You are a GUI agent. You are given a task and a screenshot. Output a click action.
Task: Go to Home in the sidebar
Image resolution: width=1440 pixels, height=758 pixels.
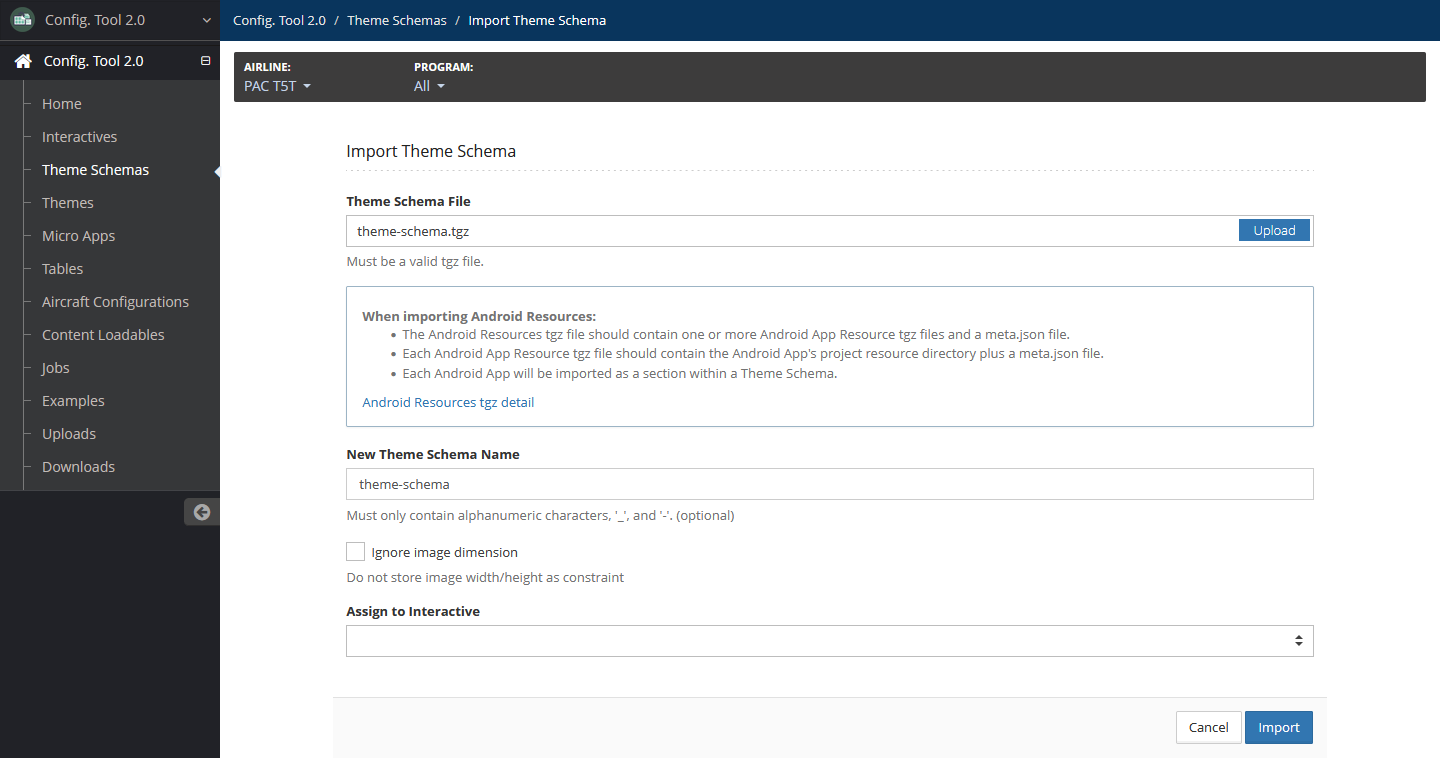(x=62, y=104)
